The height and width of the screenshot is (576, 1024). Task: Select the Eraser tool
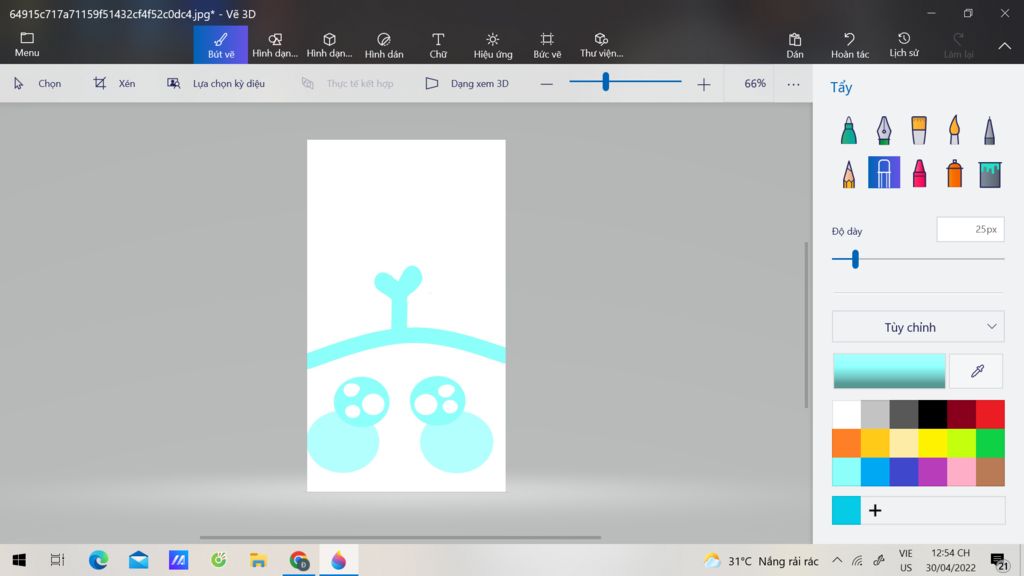click(884, 172)
